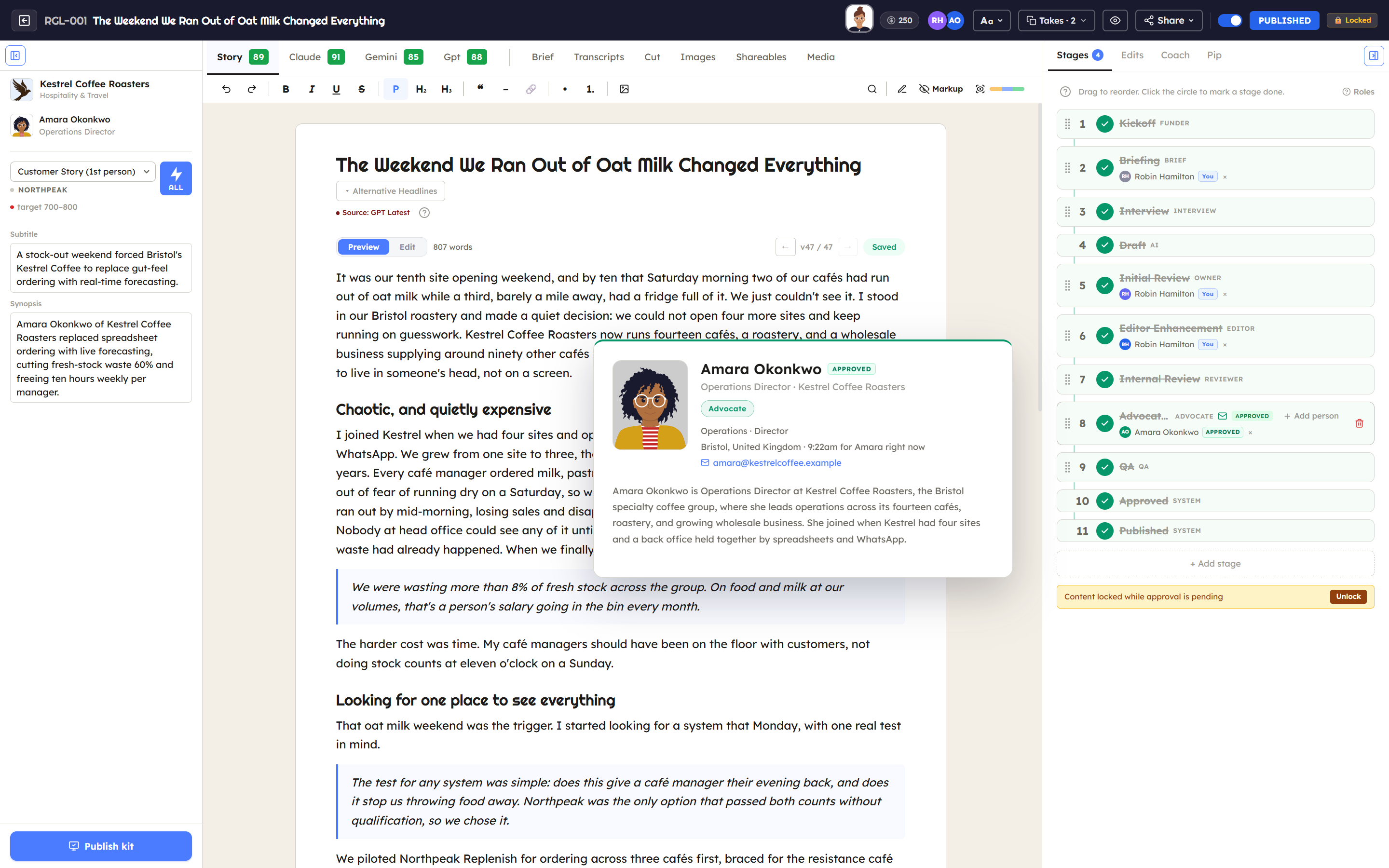Click the insert link icon
Image resolution: width=1389 pixels, height=868 pixels.
531,89
